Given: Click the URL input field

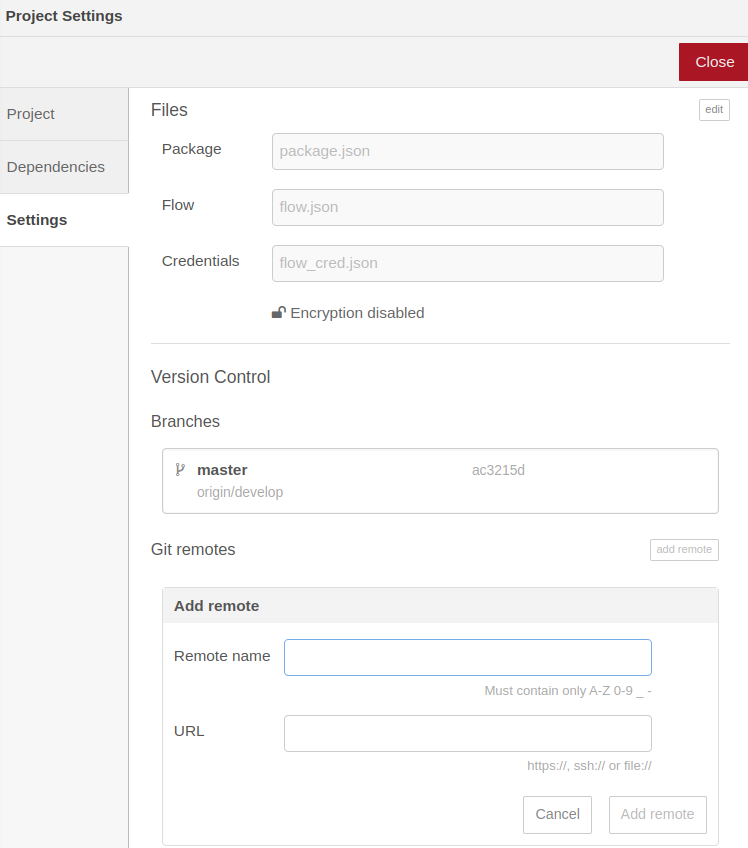Looking at the screenshot, I should 467,733.
